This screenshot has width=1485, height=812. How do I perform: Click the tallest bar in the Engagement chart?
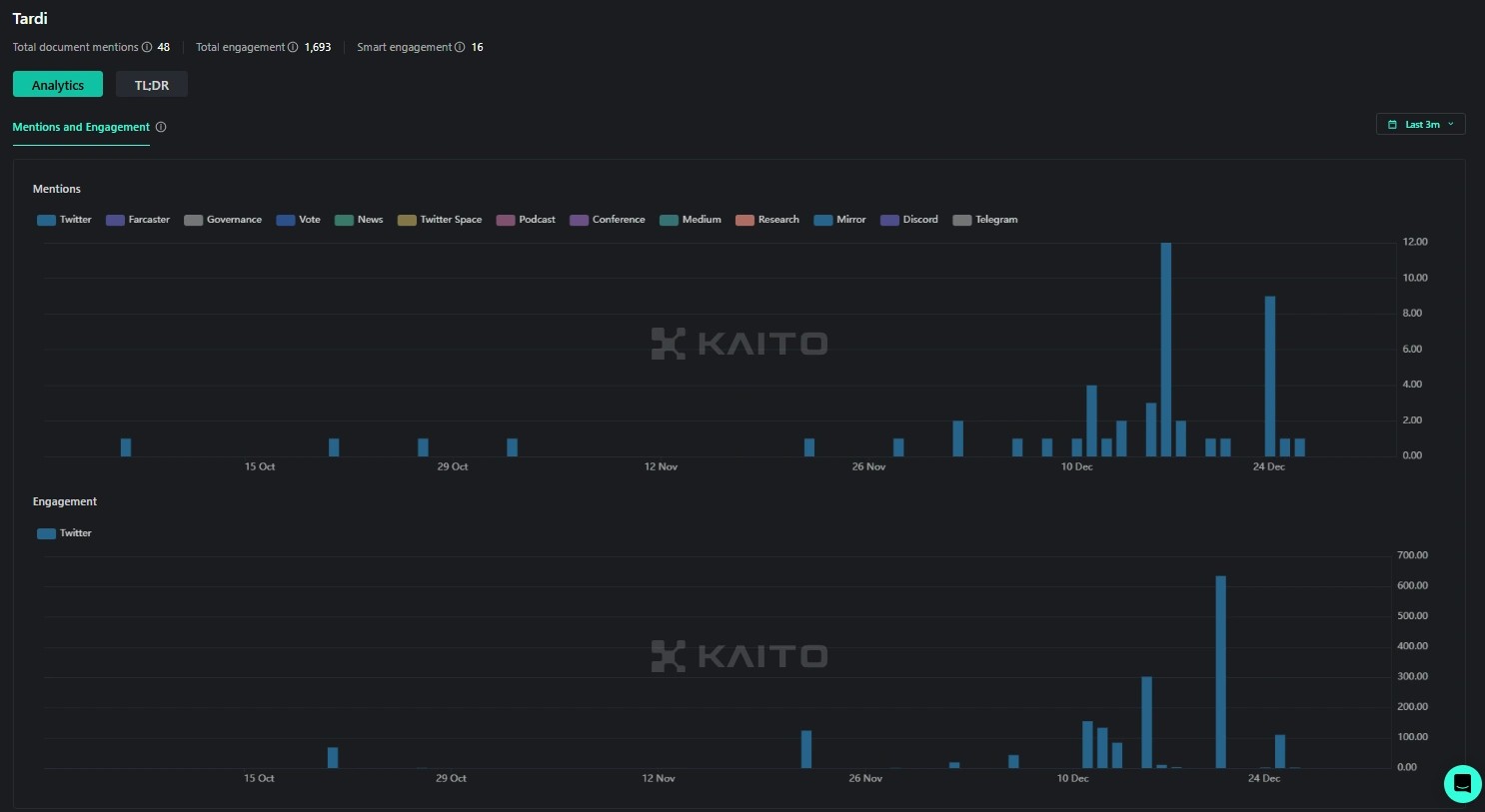click(x=1221, y=672)
